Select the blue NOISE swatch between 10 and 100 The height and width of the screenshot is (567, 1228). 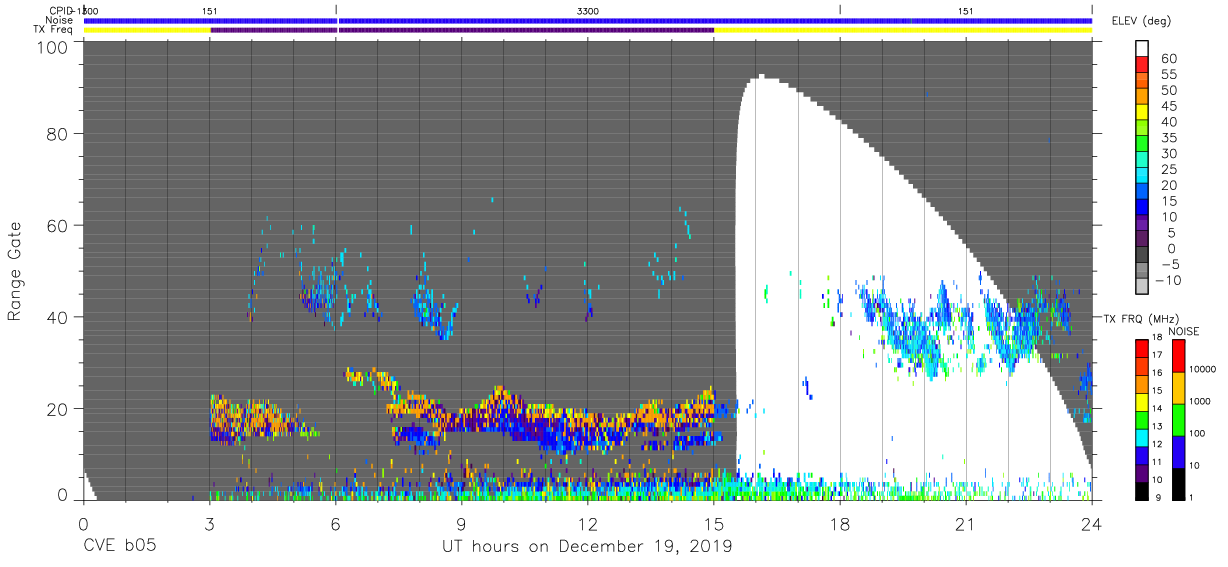pos(1180,451)
